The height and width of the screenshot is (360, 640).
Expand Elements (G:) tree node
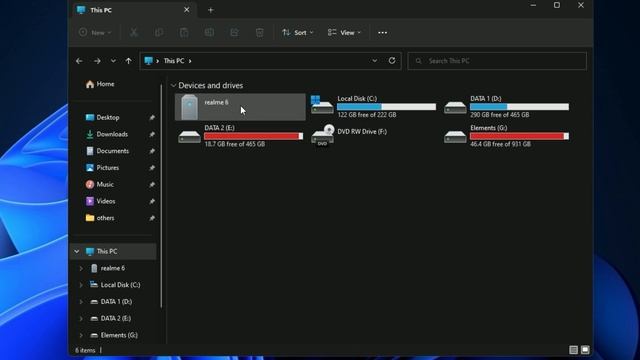coord(81,335)
